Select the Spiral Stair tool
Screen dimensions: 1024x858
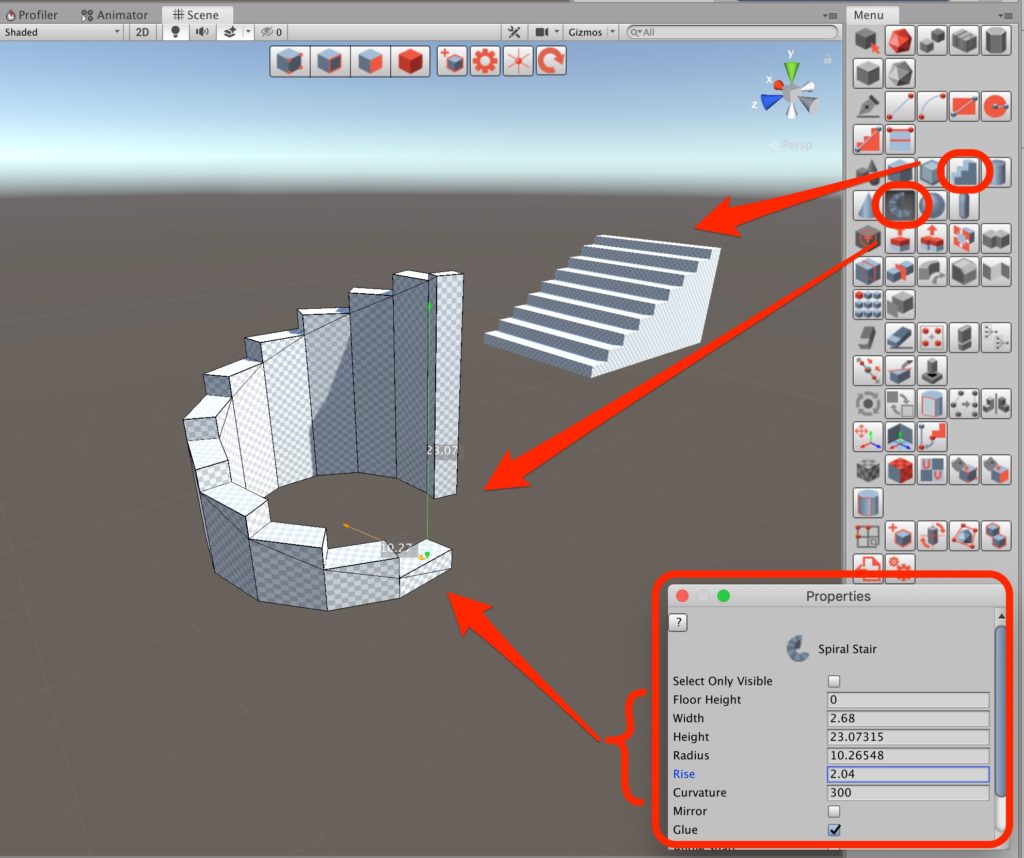[x=901, y=205]
